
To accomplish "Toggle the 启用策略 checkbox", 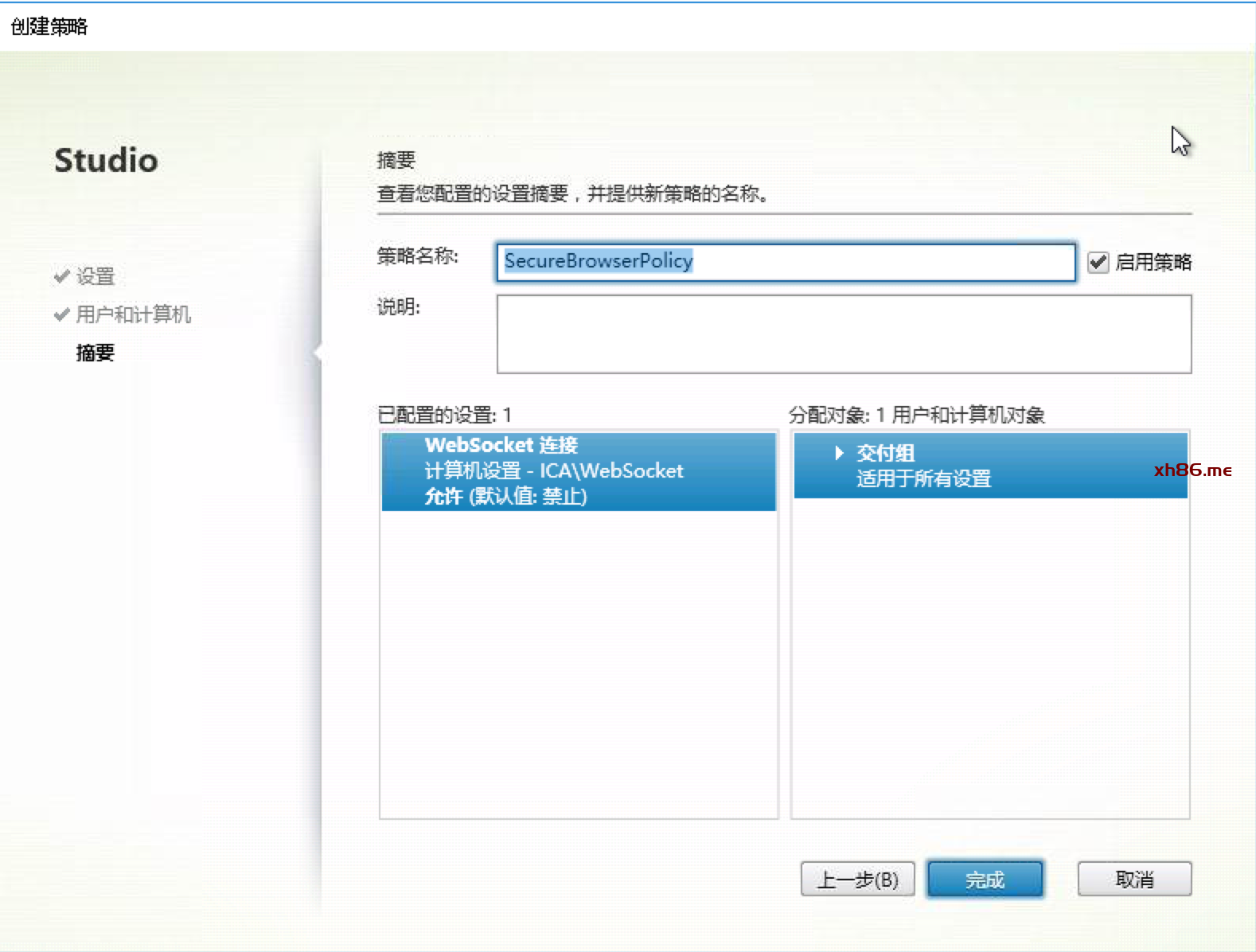I will coord(1098,262).
